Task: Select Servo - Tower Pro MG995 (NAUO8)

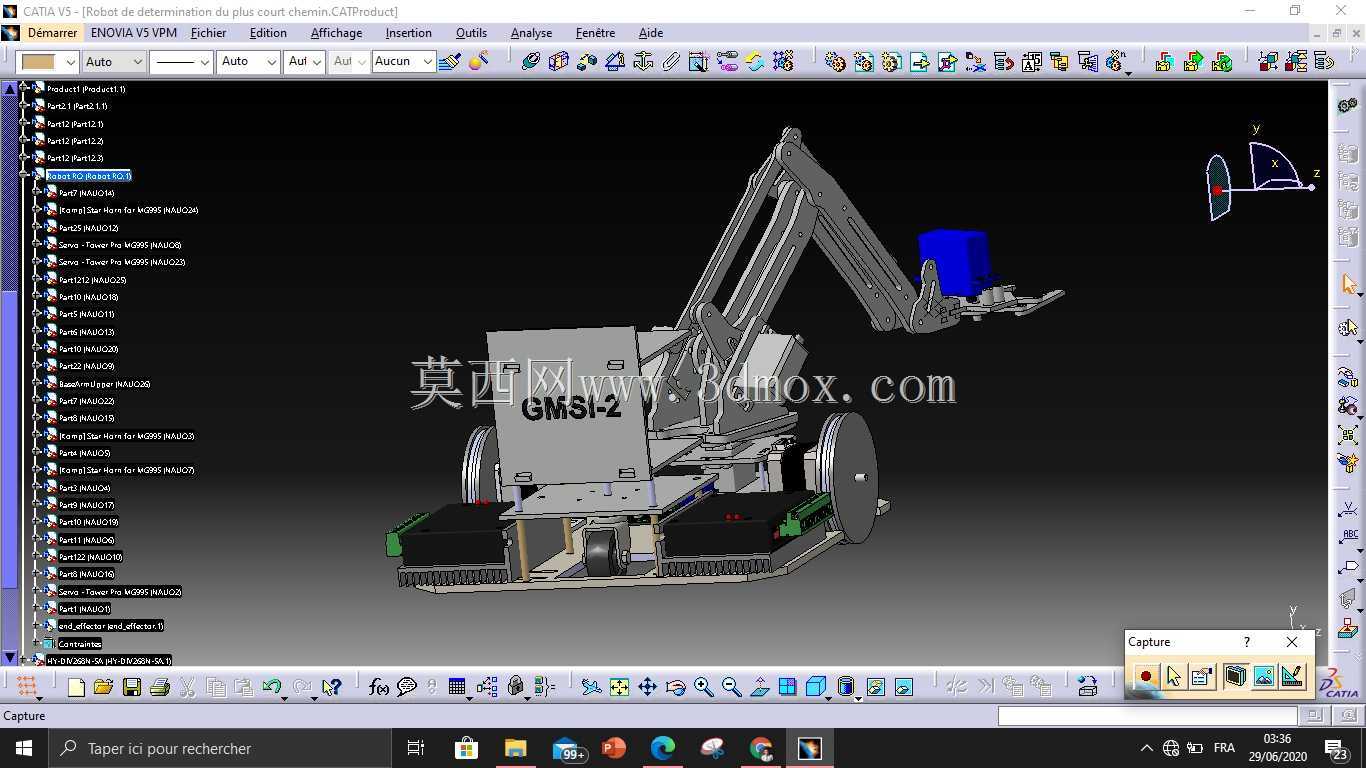Action: (x=120, y=245)
